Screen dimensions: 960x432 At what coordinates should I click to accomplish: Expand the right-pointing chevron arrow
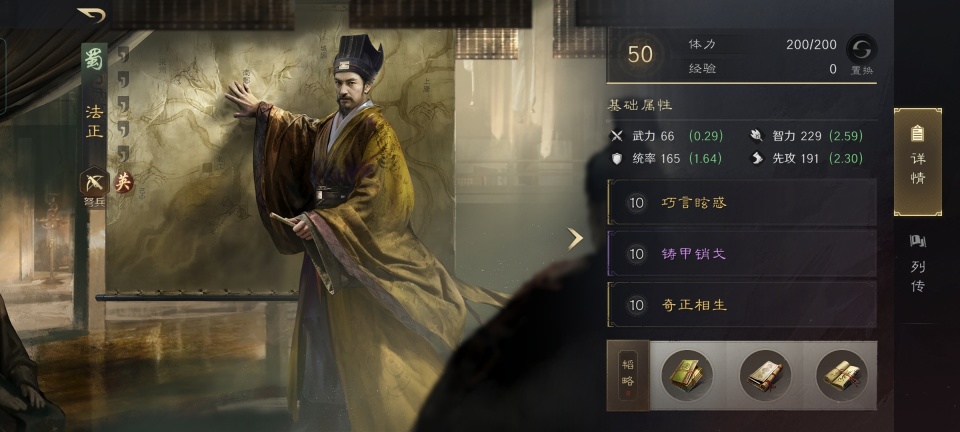pos(574,239)
